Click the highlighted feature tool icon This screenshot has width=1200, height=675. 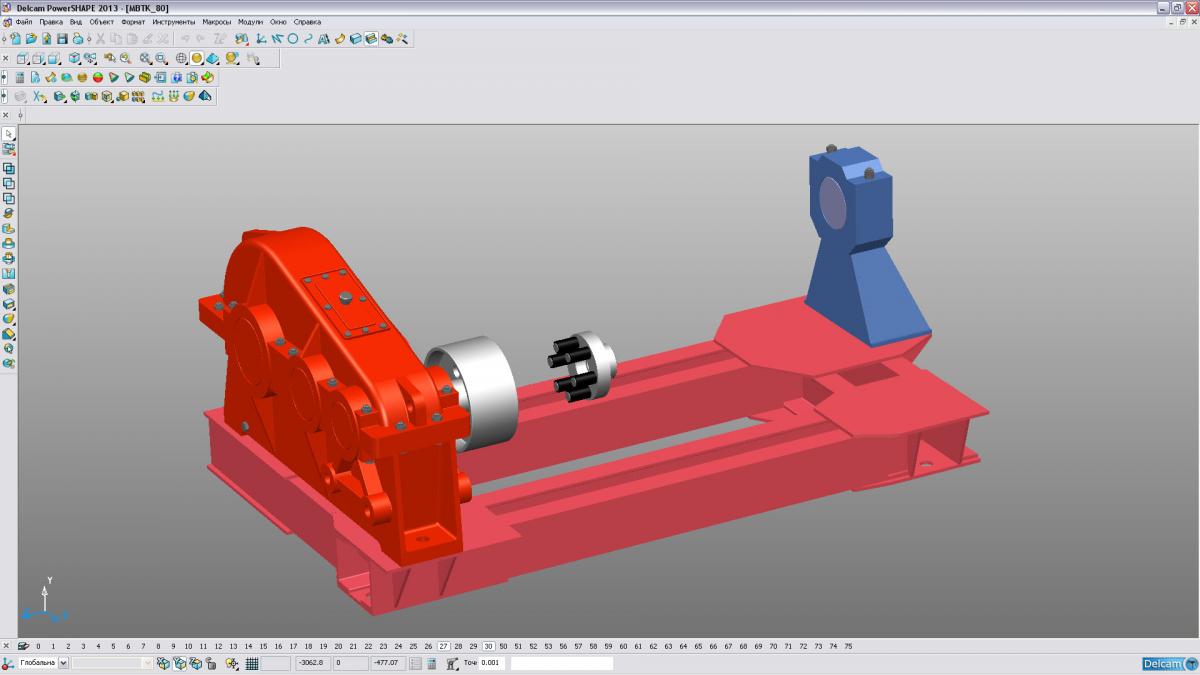(371, 39)
